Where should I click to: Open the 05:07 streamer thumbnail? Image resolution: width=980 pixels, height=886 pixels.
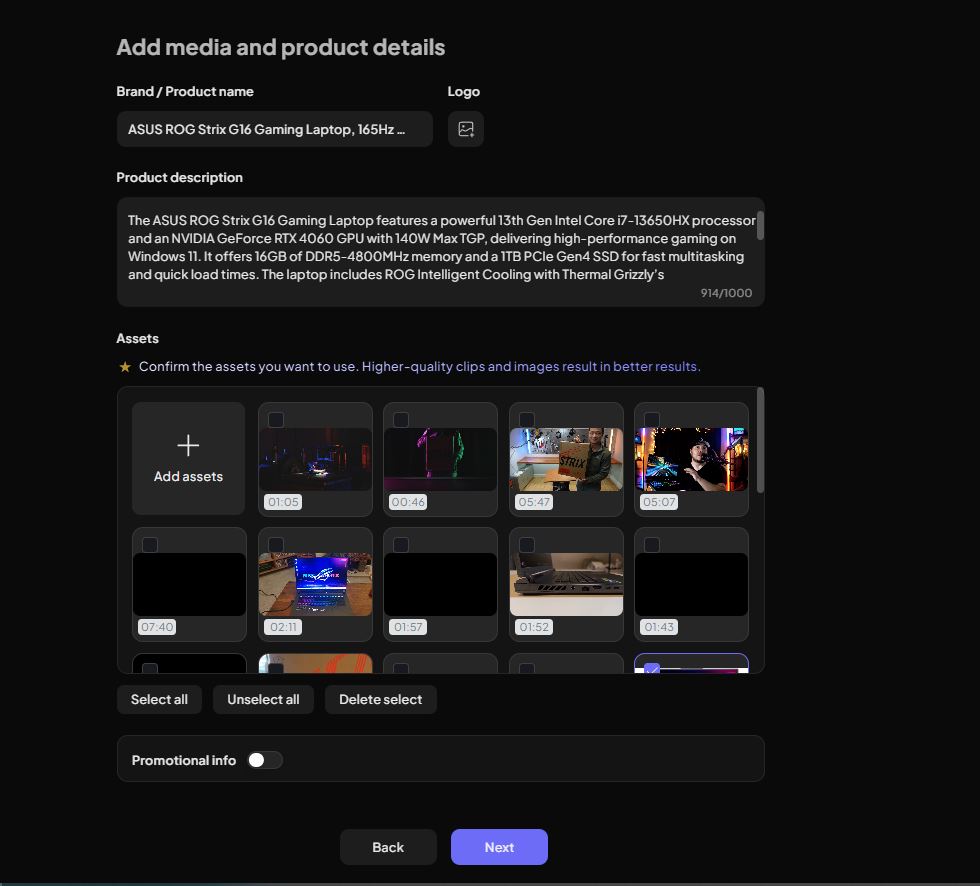click(x=691, y=459)
